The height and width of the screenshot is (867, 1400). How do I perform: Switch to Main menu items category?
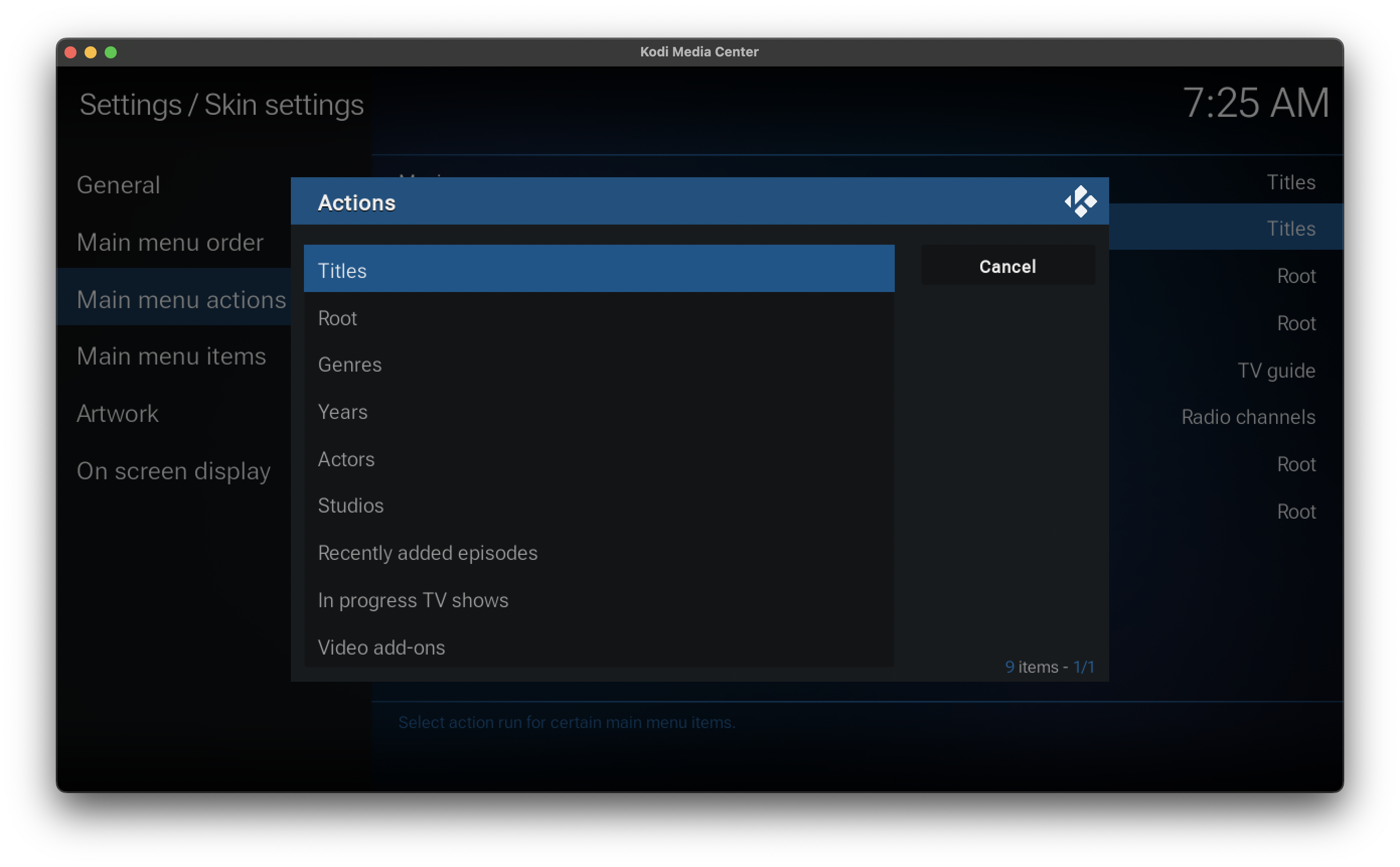click(171, 356)
